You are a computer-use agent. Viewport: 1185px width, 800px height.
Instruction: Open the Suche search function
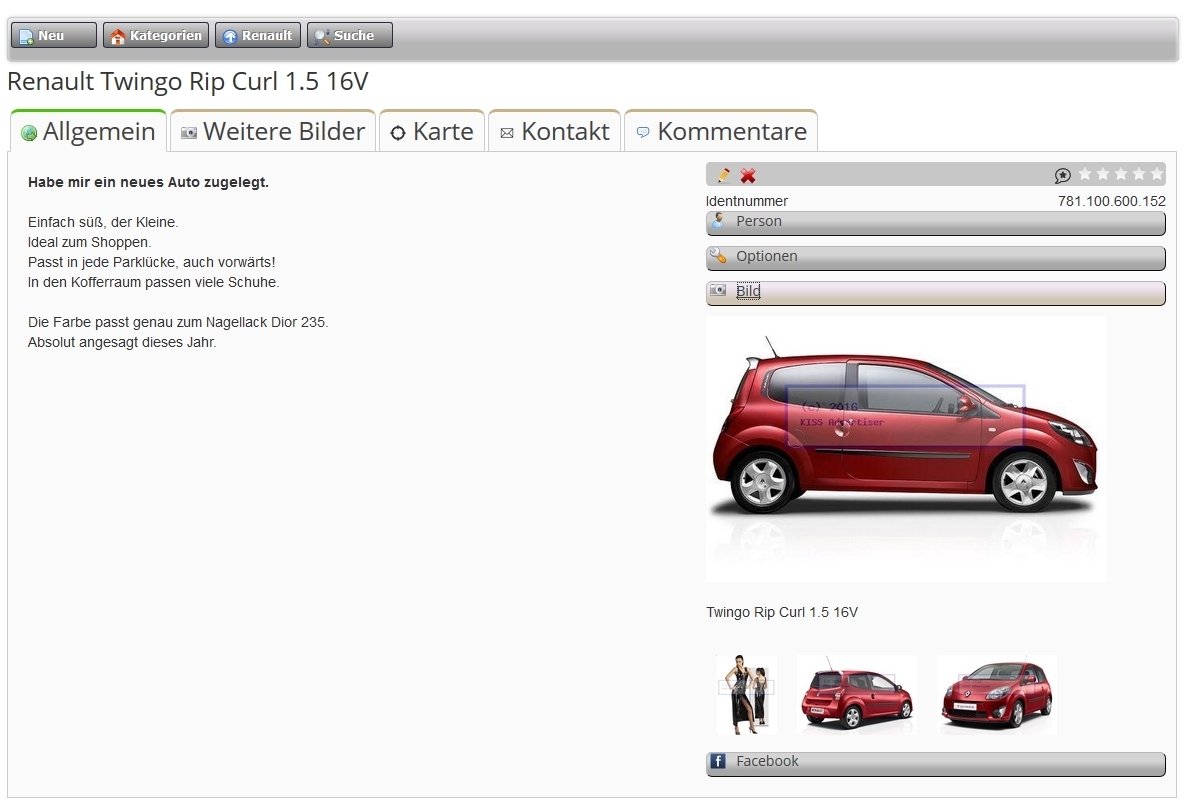350,36
